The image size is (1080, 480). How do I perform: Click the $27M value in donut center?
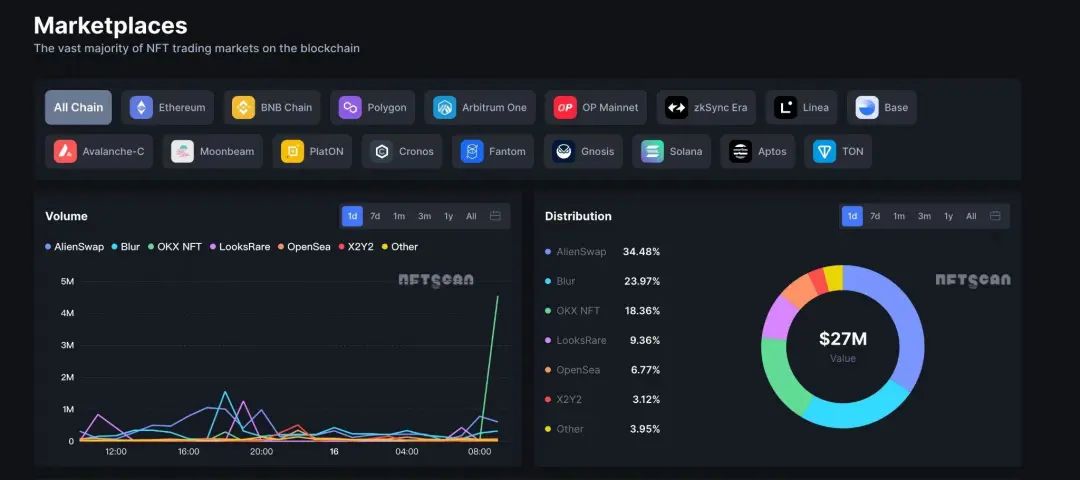(x=843, y=339)
